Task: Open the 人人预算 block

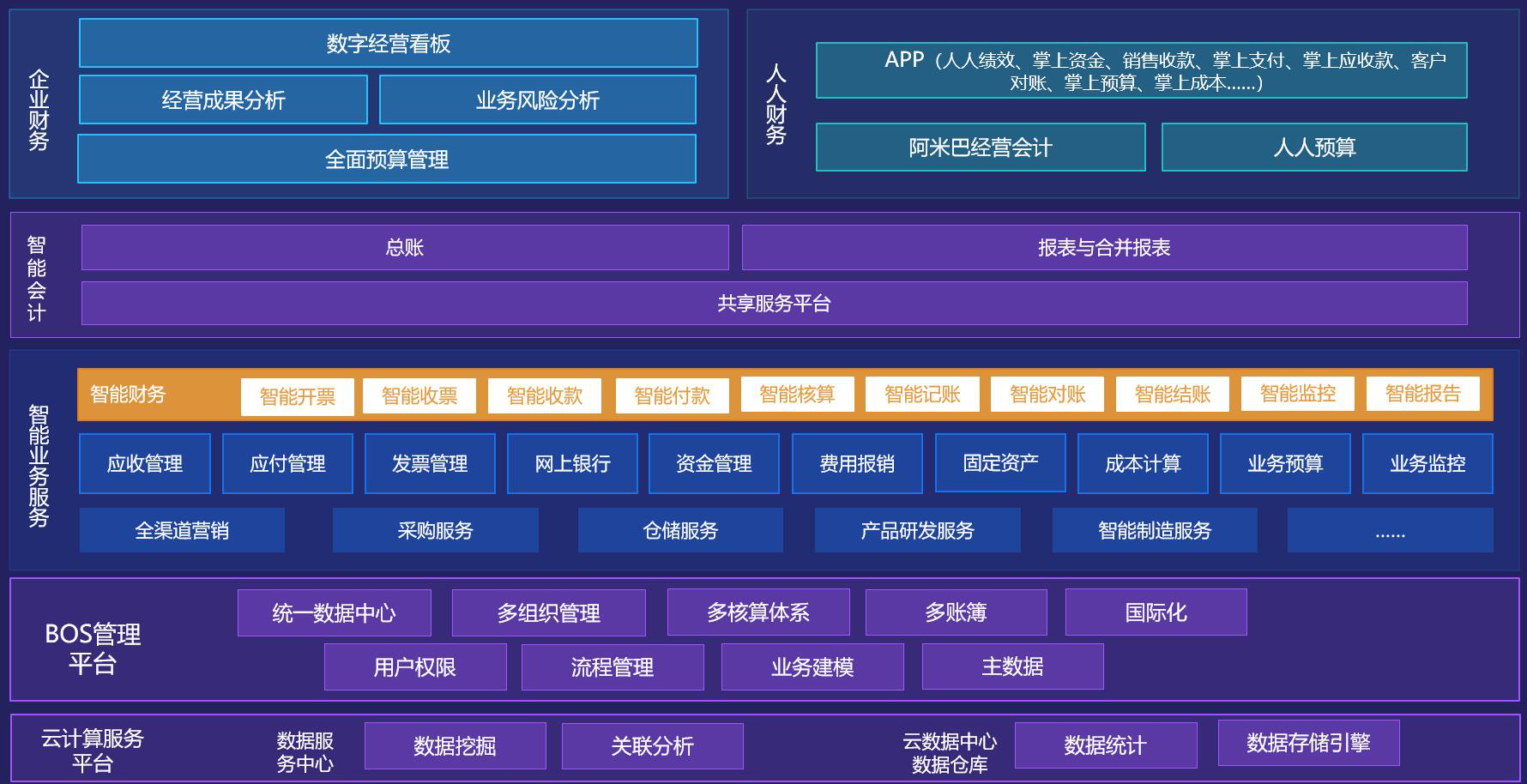Action: (1313, 148)
